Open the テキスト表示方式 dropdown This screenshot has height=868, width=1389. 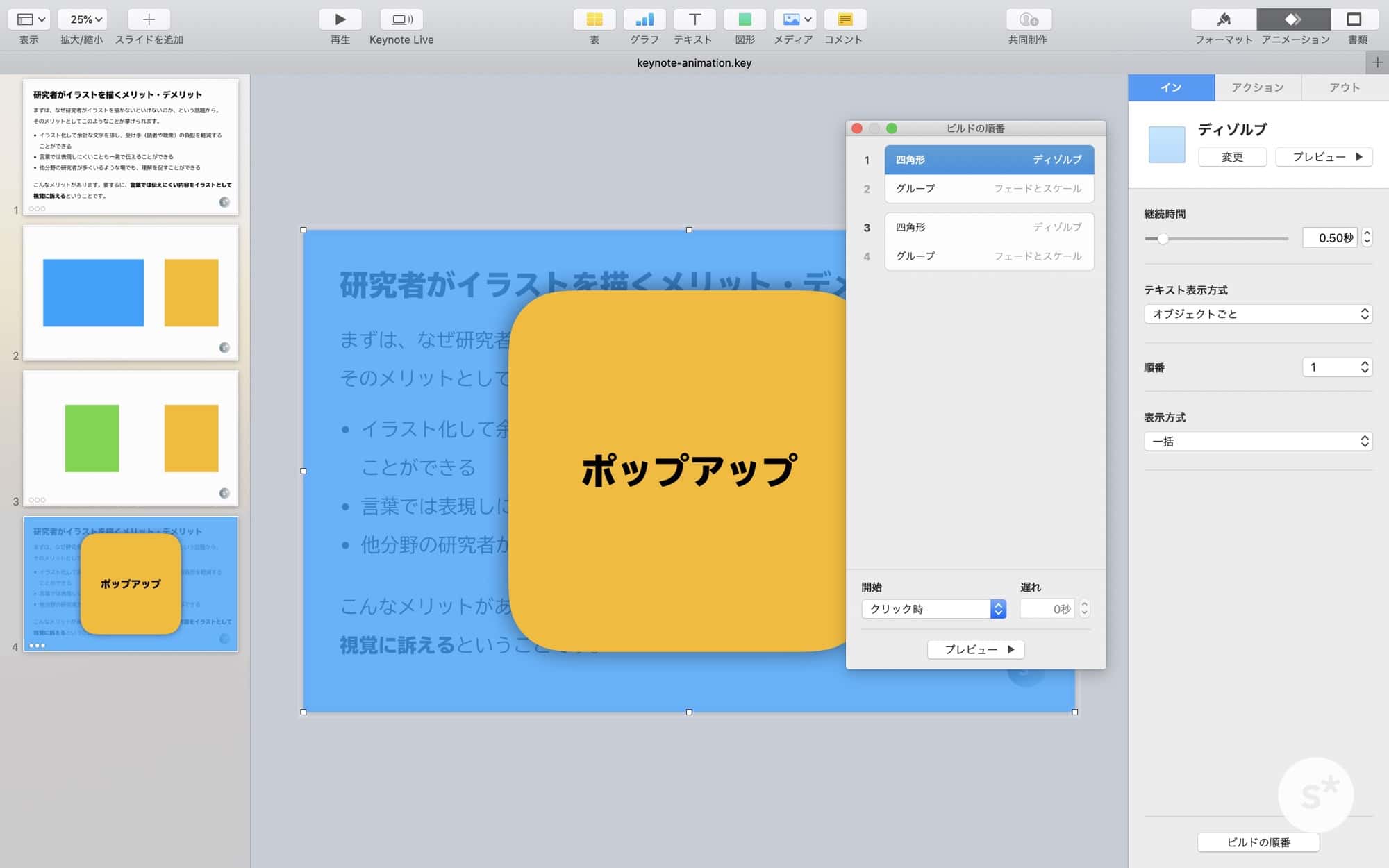1258,314
